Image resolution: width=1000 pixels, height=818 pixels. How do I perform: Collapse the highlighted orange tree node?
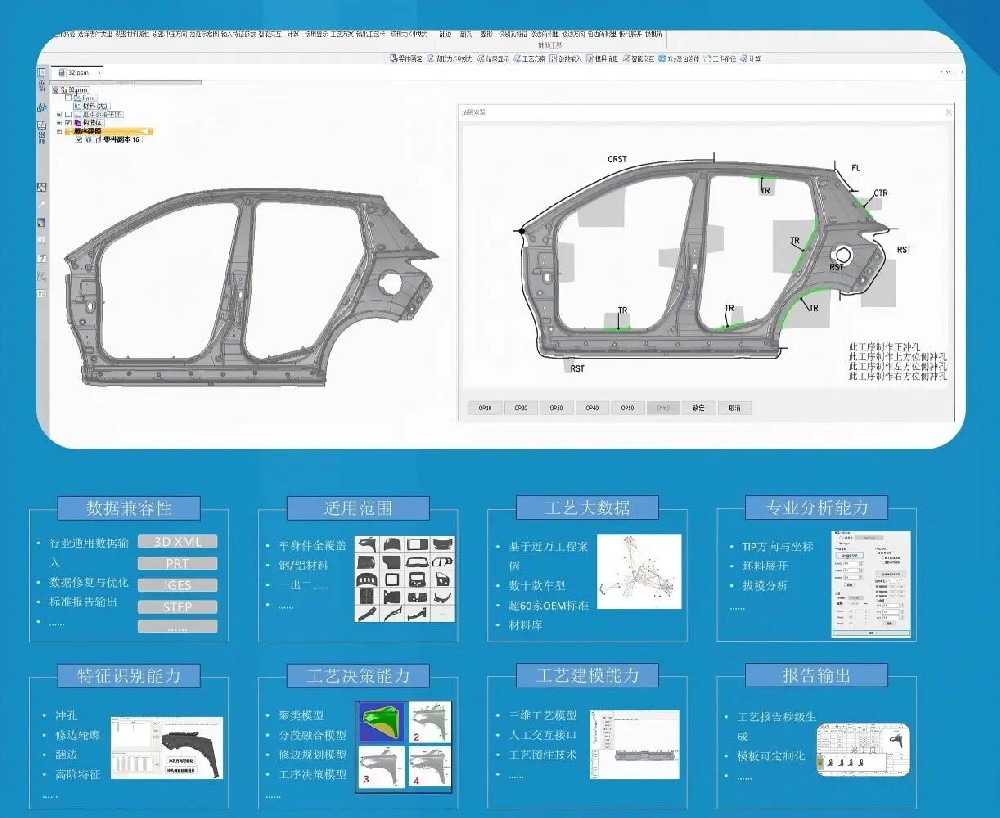tap(60, 131)
